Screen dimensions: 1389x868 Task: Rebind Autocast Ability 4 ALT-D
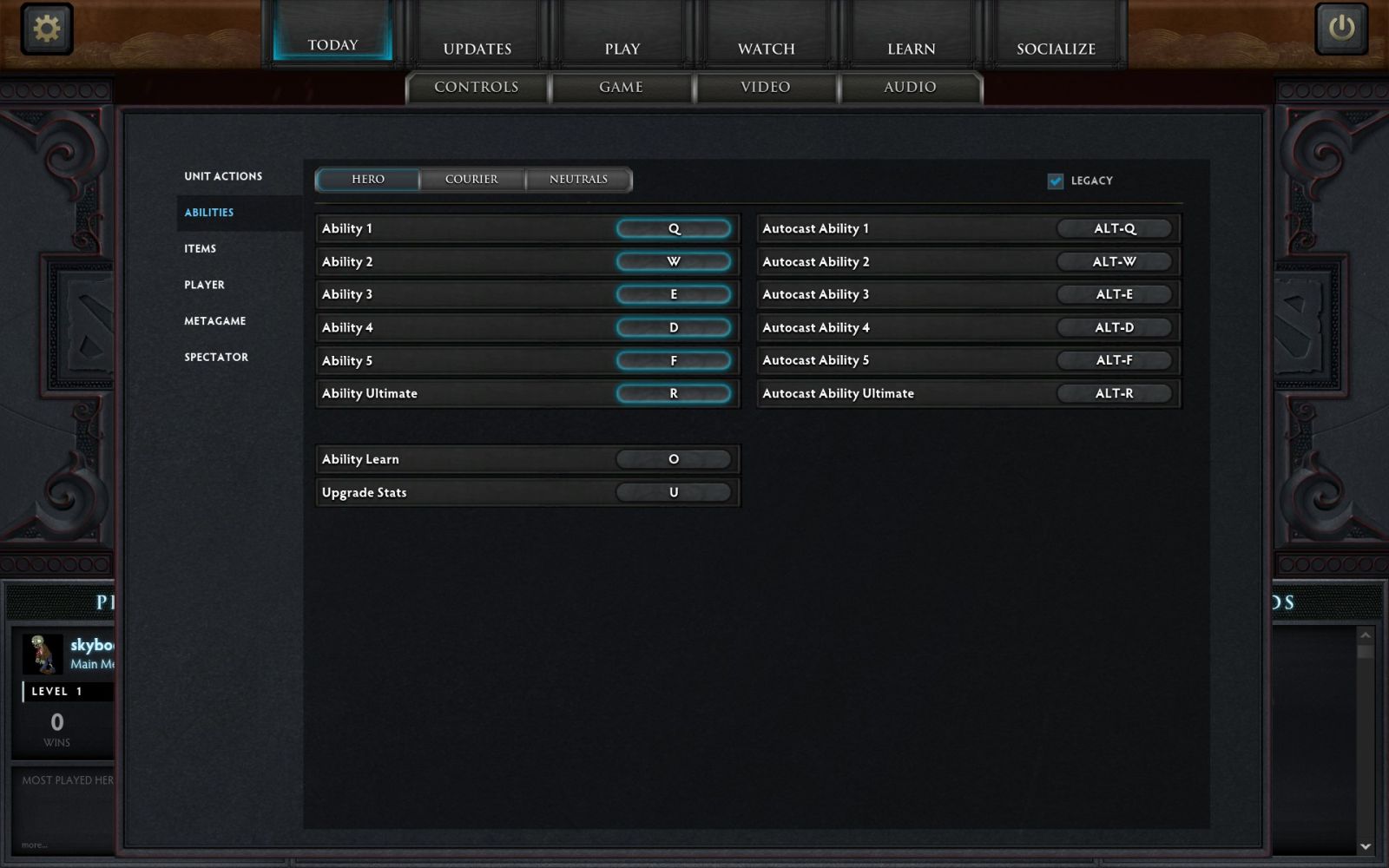pos(1115,328)
